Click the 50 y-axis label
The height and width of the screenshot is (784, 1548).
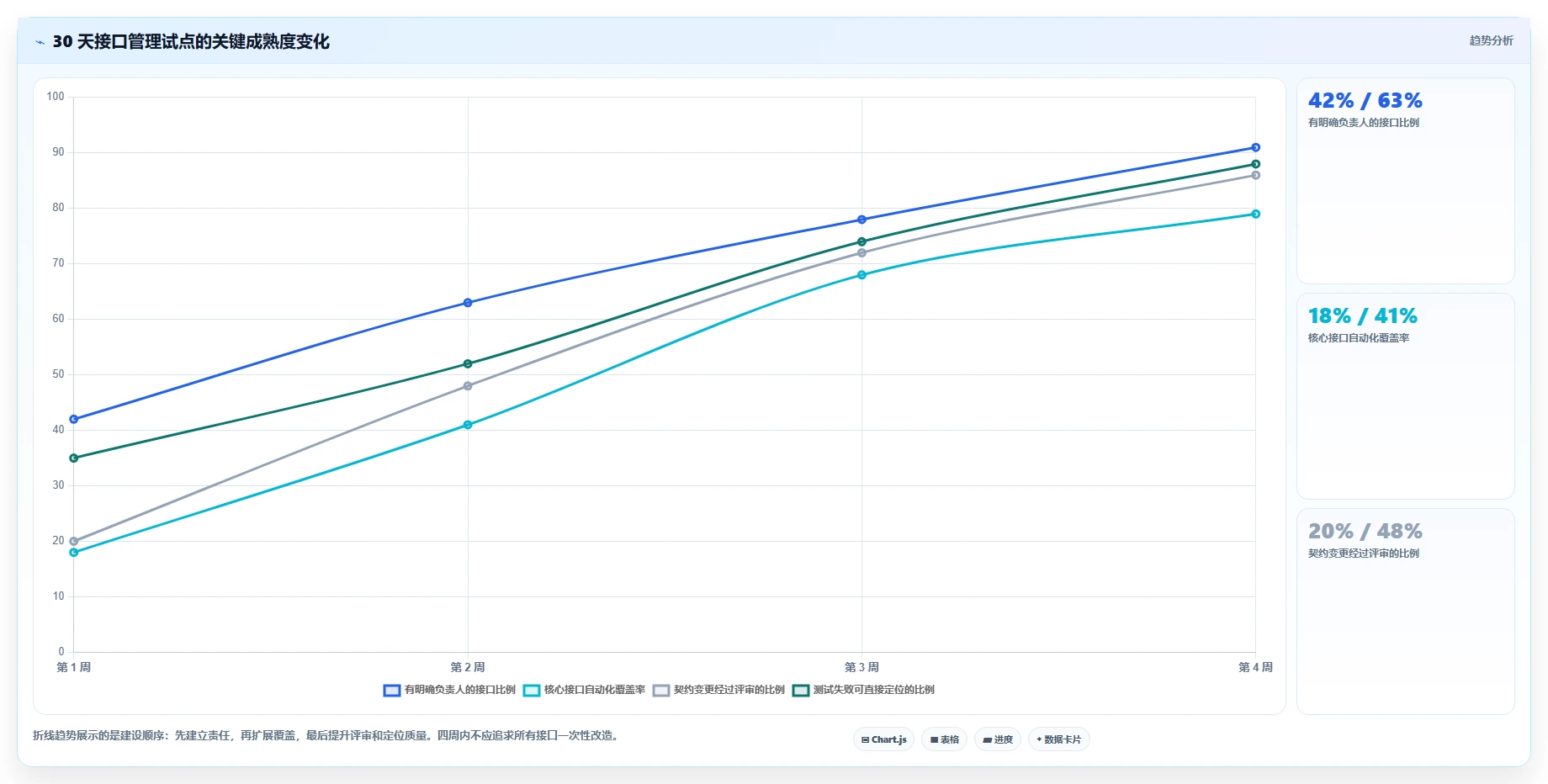[58, 374]
